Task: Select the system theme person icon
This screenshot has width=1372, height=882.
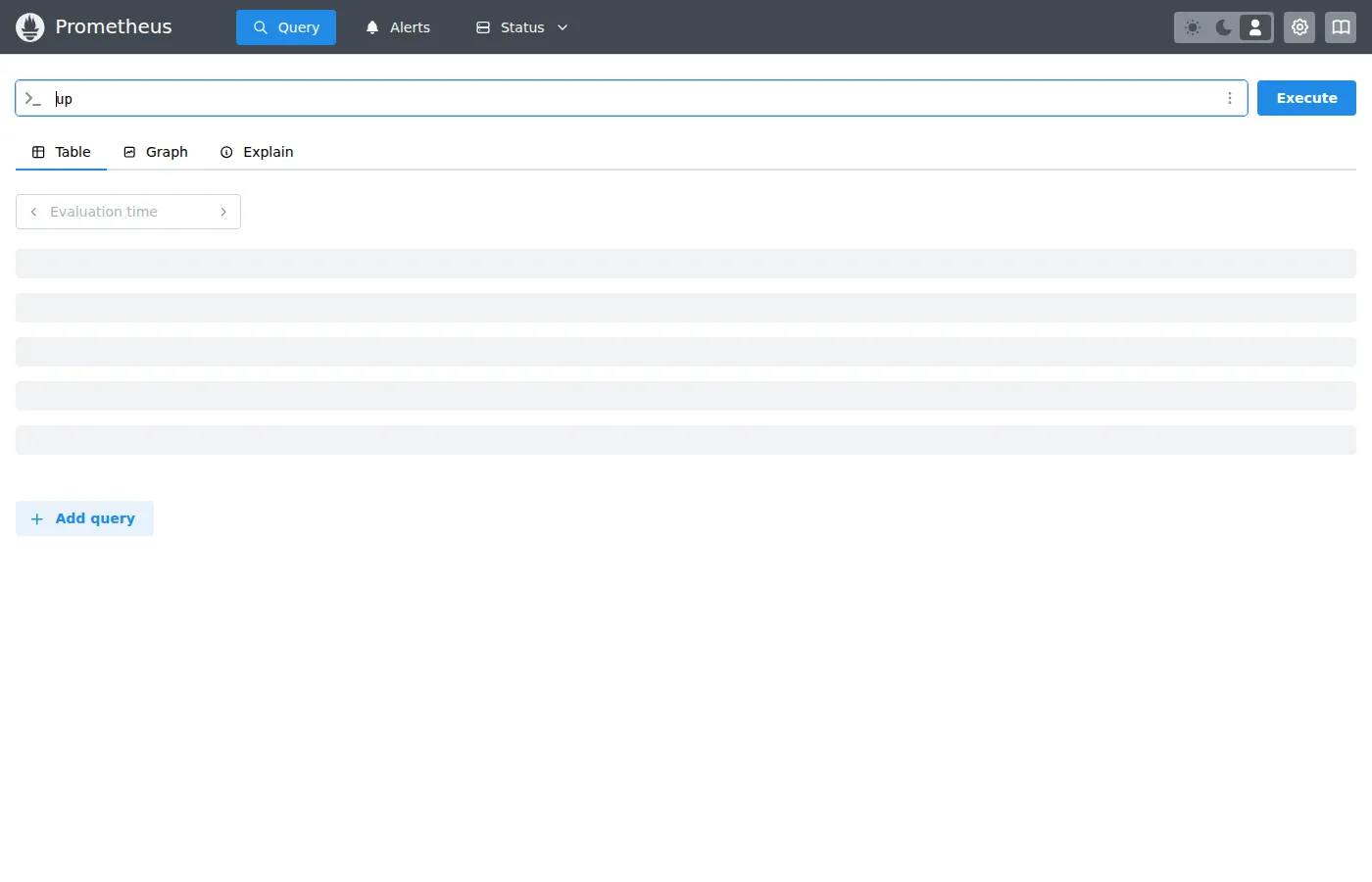Action: [1254, 27]
